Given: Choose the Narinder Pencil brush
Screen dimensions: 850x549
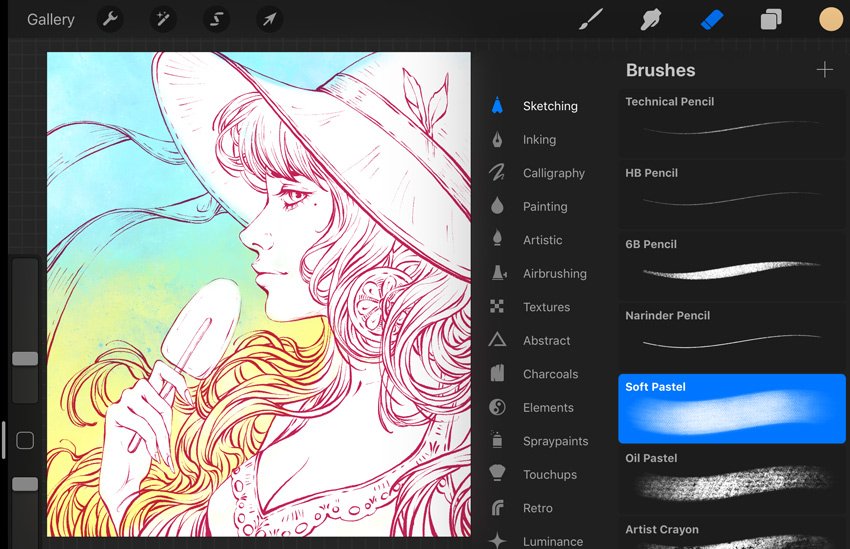Looking at the screenshot, I should 732,337.
